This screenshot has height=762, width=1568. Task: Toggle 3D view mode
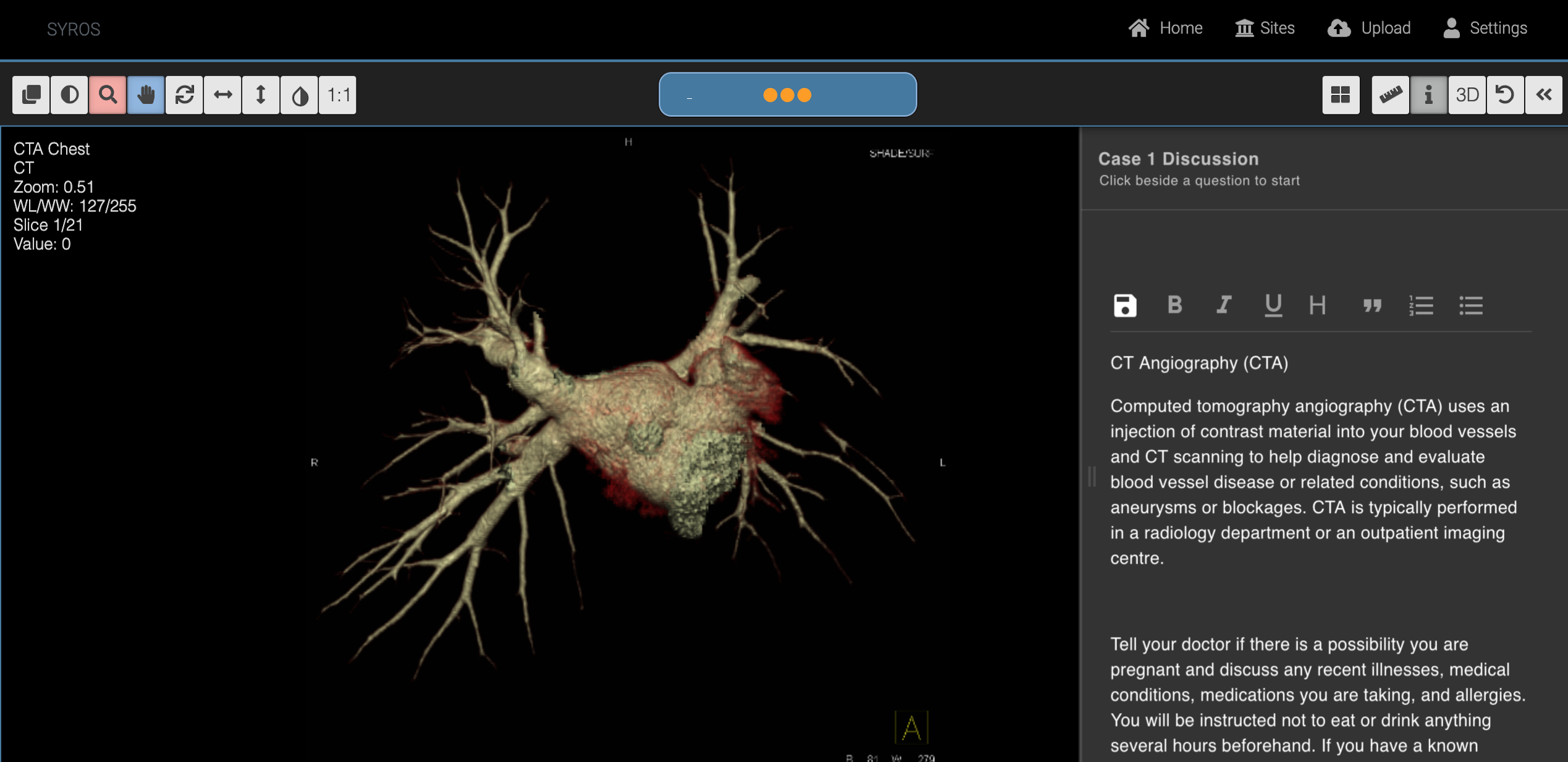tap(1467, 95)
